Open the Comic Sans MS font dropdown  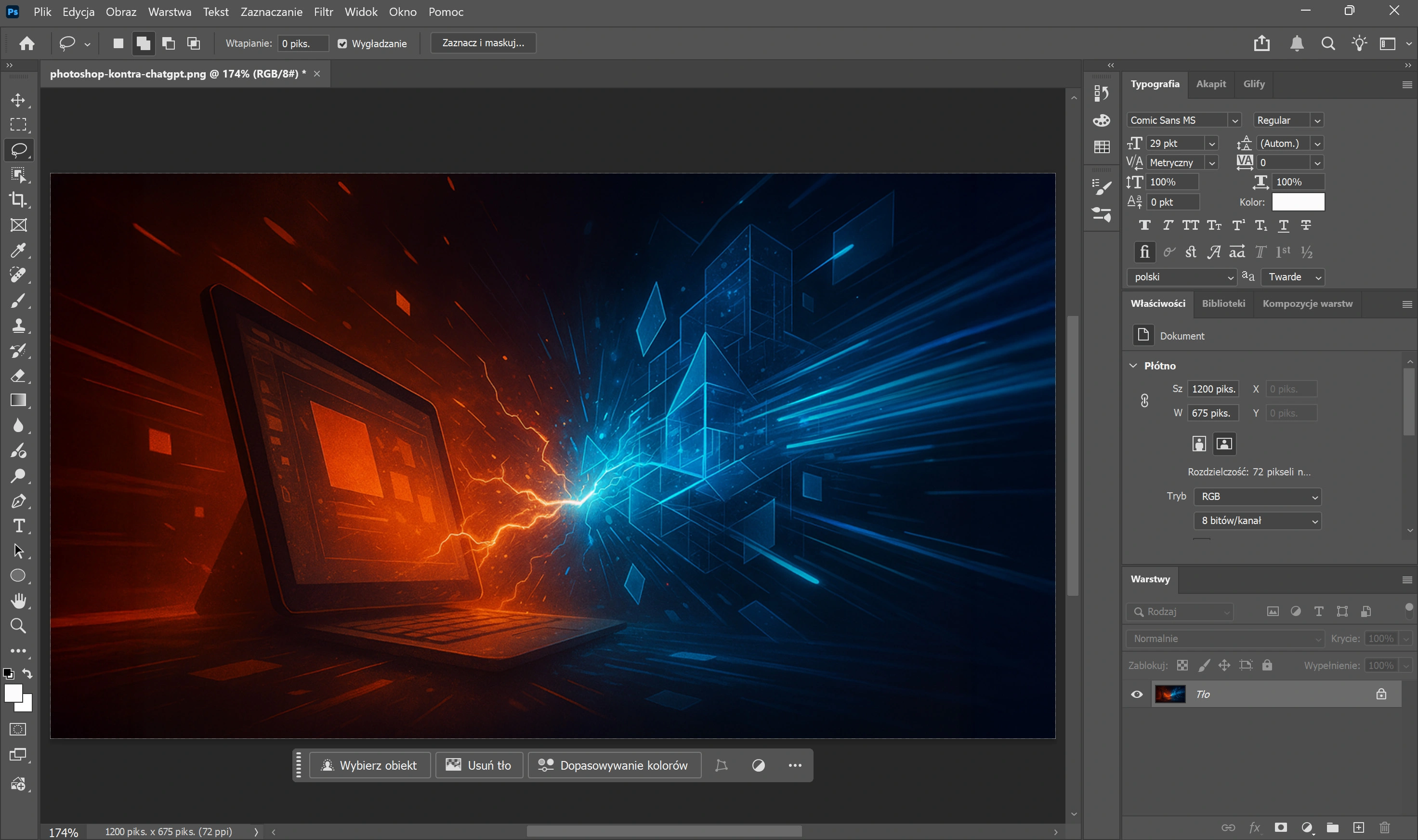pos(1234,120)
